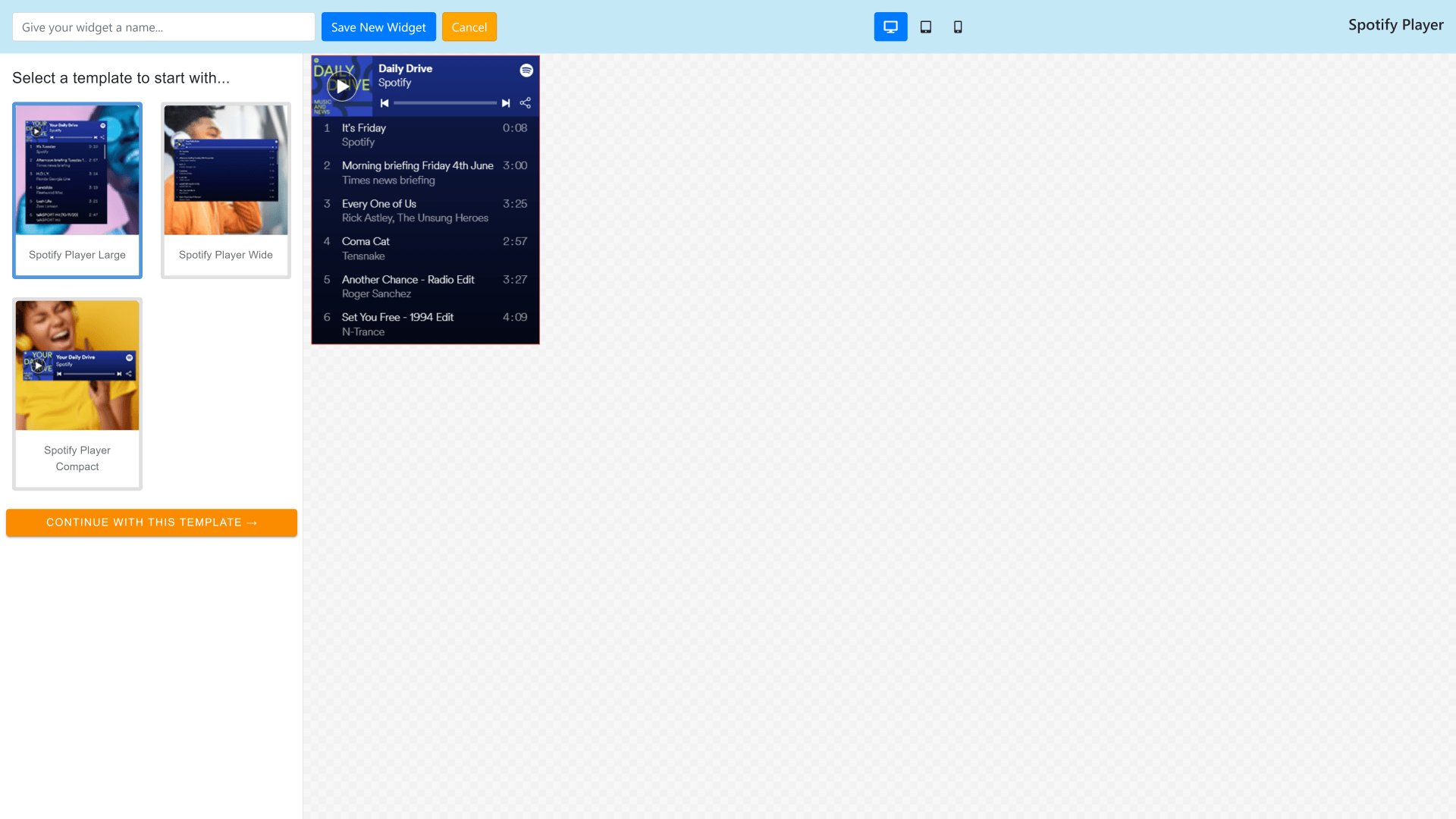Click the widget name input field
The image size is (1456, 819).
click(x=164, y=27)
